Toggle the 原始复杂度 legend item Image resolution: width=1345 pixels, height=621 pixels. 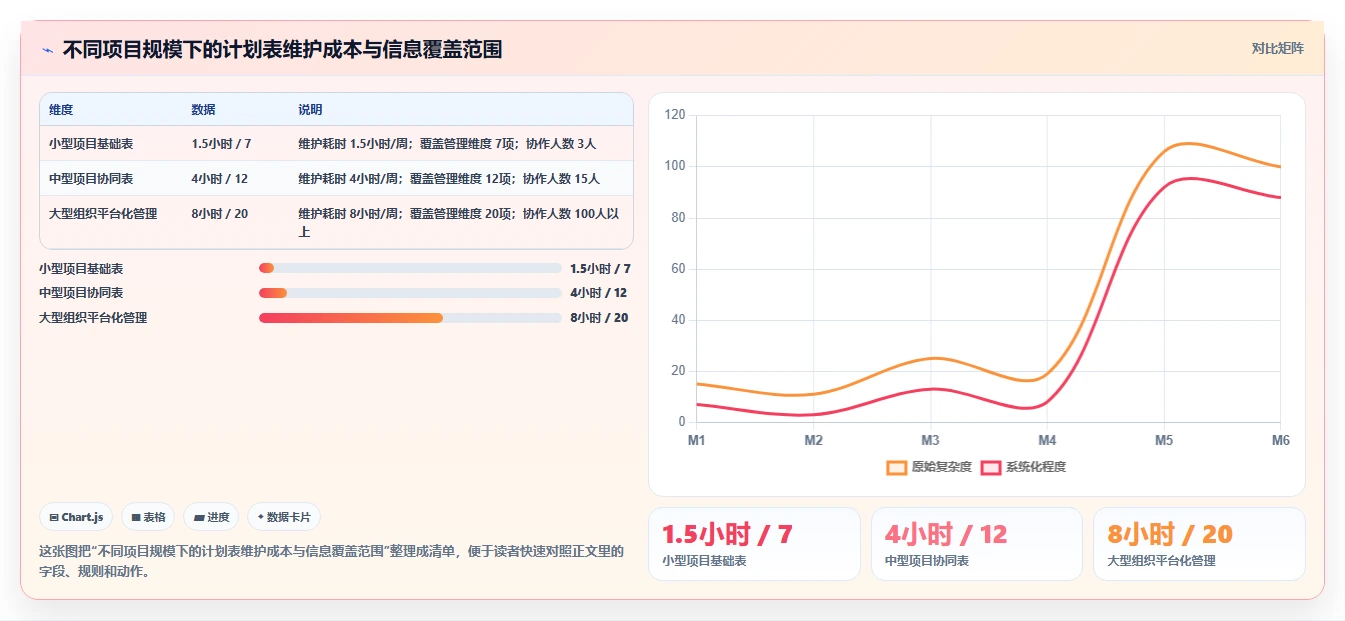[x=929, y=467]
